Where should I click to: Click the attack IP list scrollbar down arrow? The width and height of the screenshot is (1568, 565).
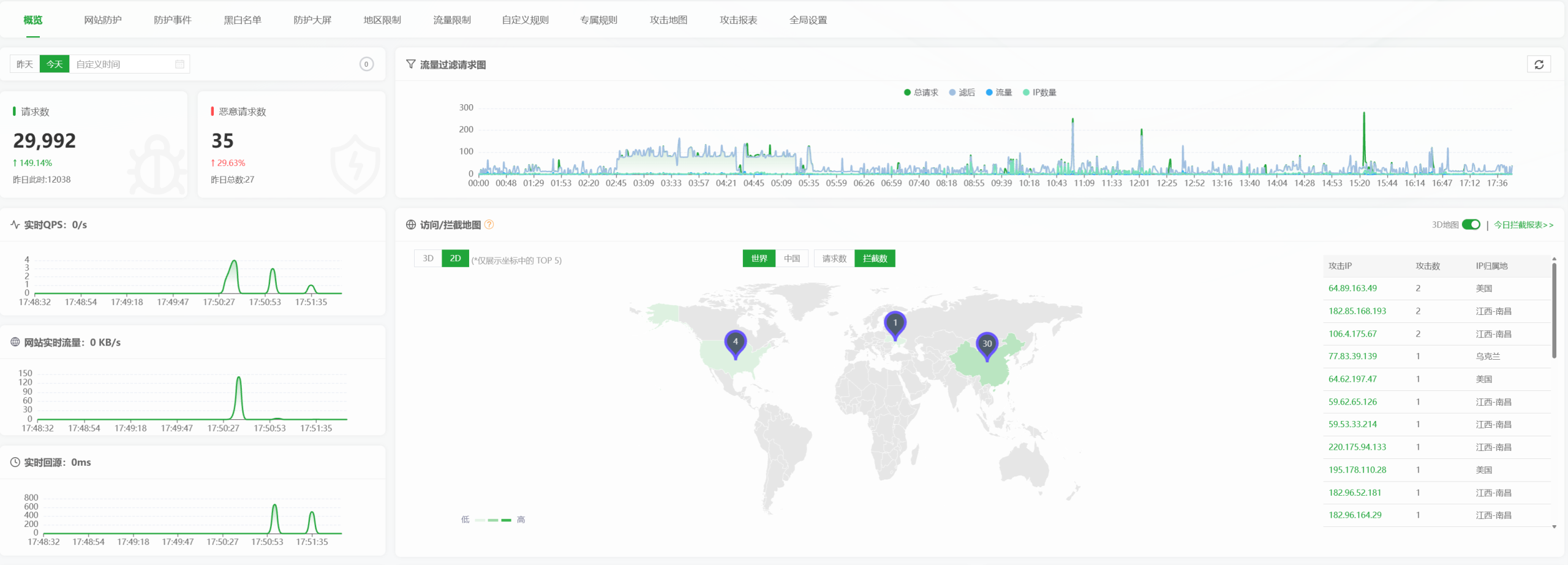[x=1554, y=526]
